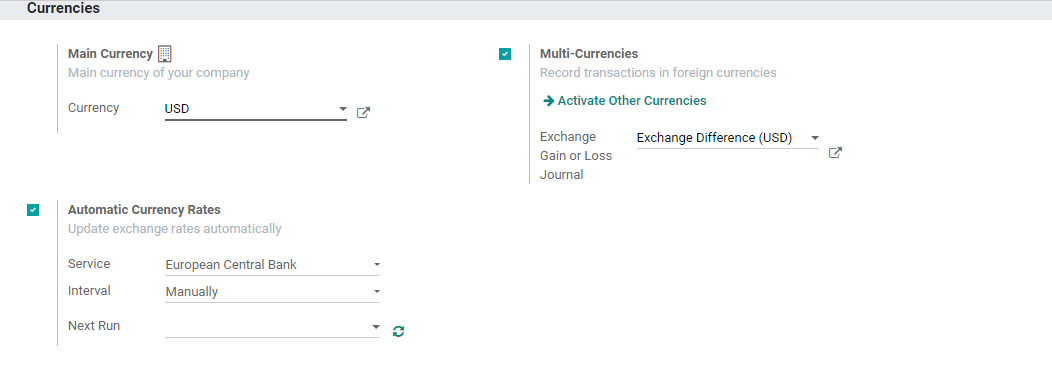Click the Currencies section header
The width and height of the screenshot is (1052, 374).
coord(64,8)
